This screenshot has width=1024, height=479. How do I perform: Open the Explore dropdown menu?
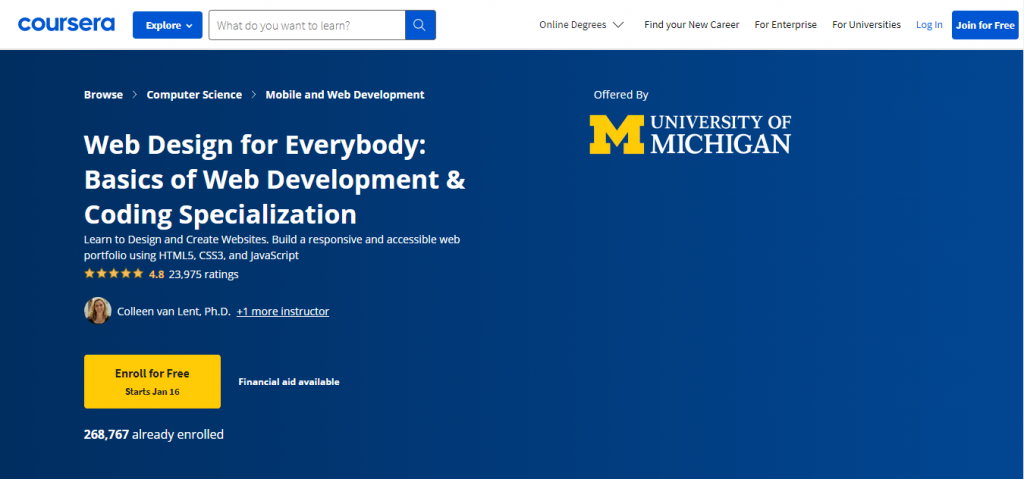coord(168,25)
